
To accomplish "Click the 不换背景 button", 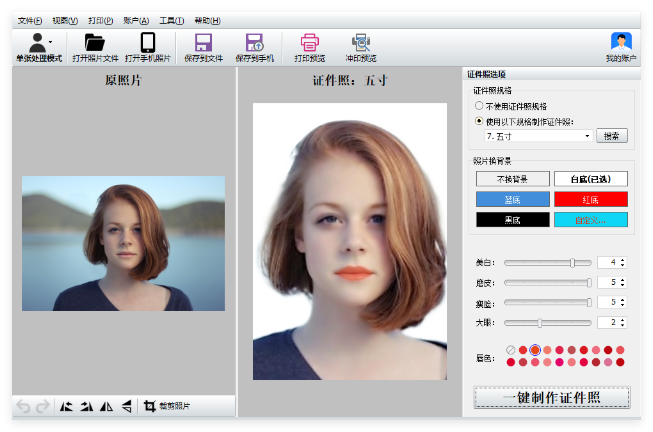I will point(513,179).
